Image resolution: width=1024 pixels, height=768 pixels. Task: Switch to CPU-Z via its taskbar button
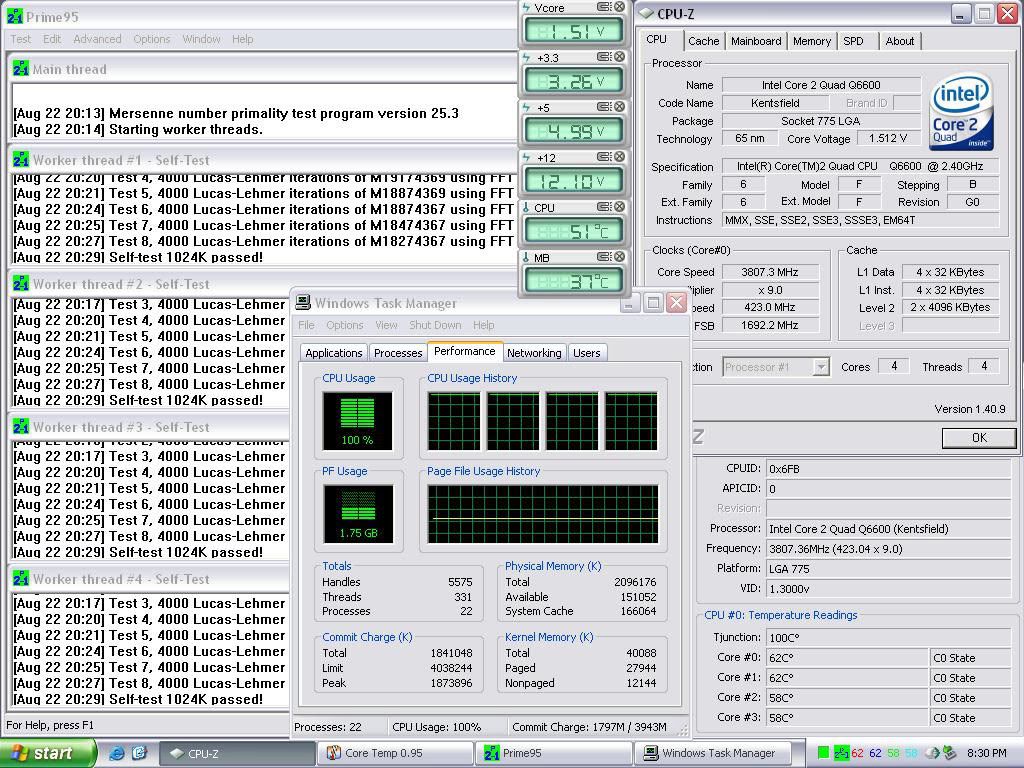pos(237,753)
